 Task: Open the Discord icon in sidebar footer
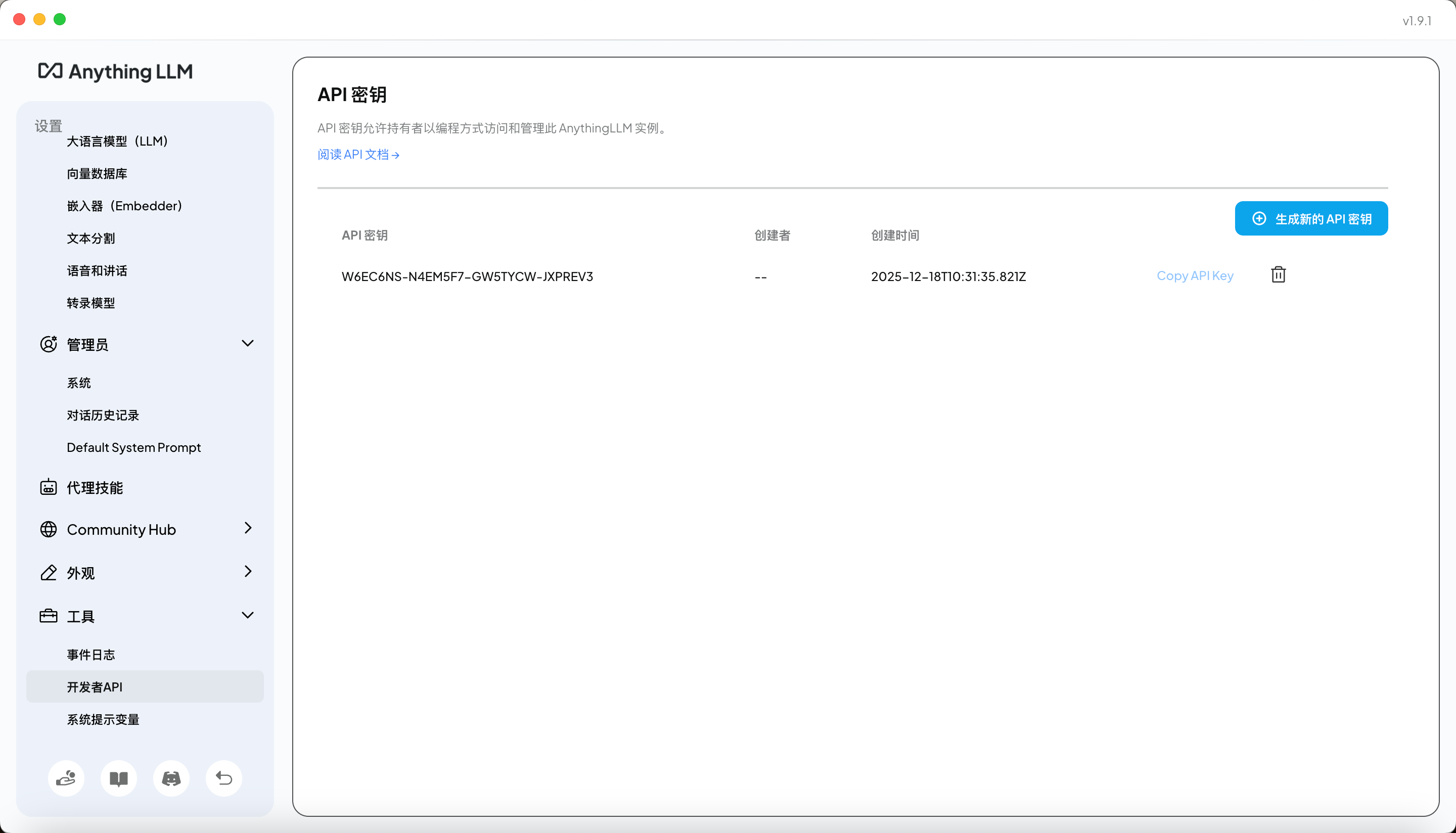pos(171,778)
